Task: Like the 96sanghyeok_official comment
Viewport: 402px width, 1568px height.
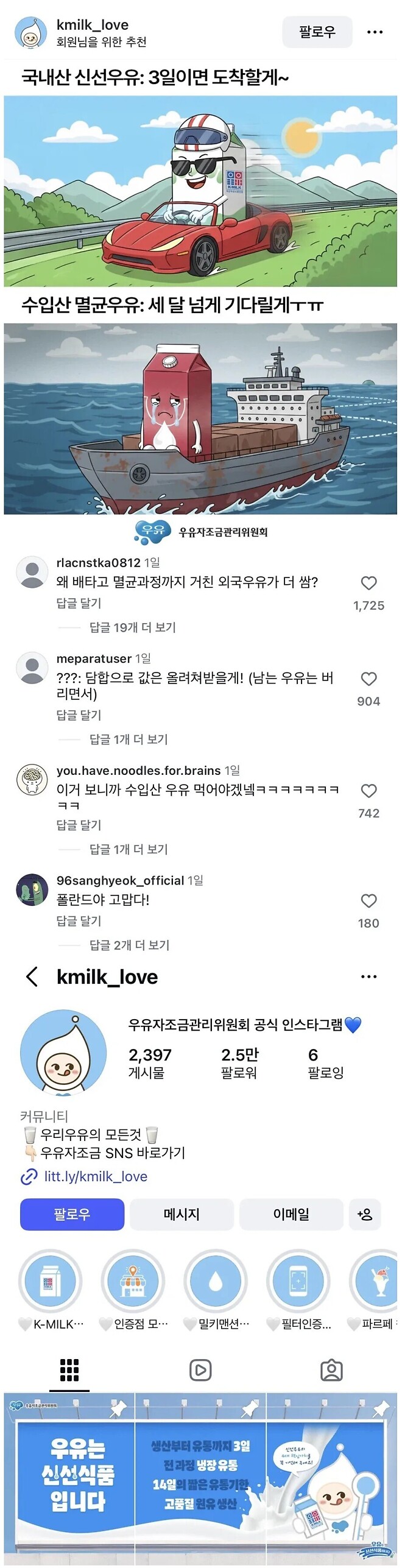Action: 368,900
